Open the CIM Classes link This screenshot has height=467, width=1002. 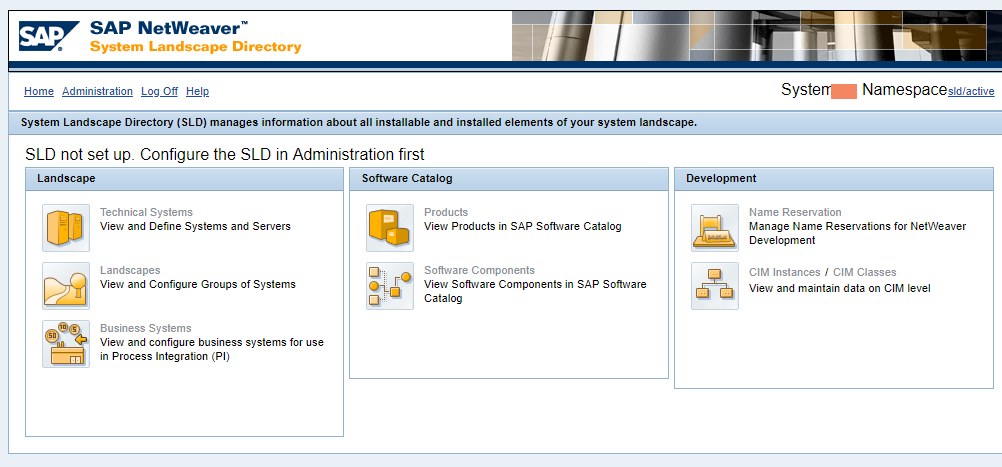[x=865, y=272]
